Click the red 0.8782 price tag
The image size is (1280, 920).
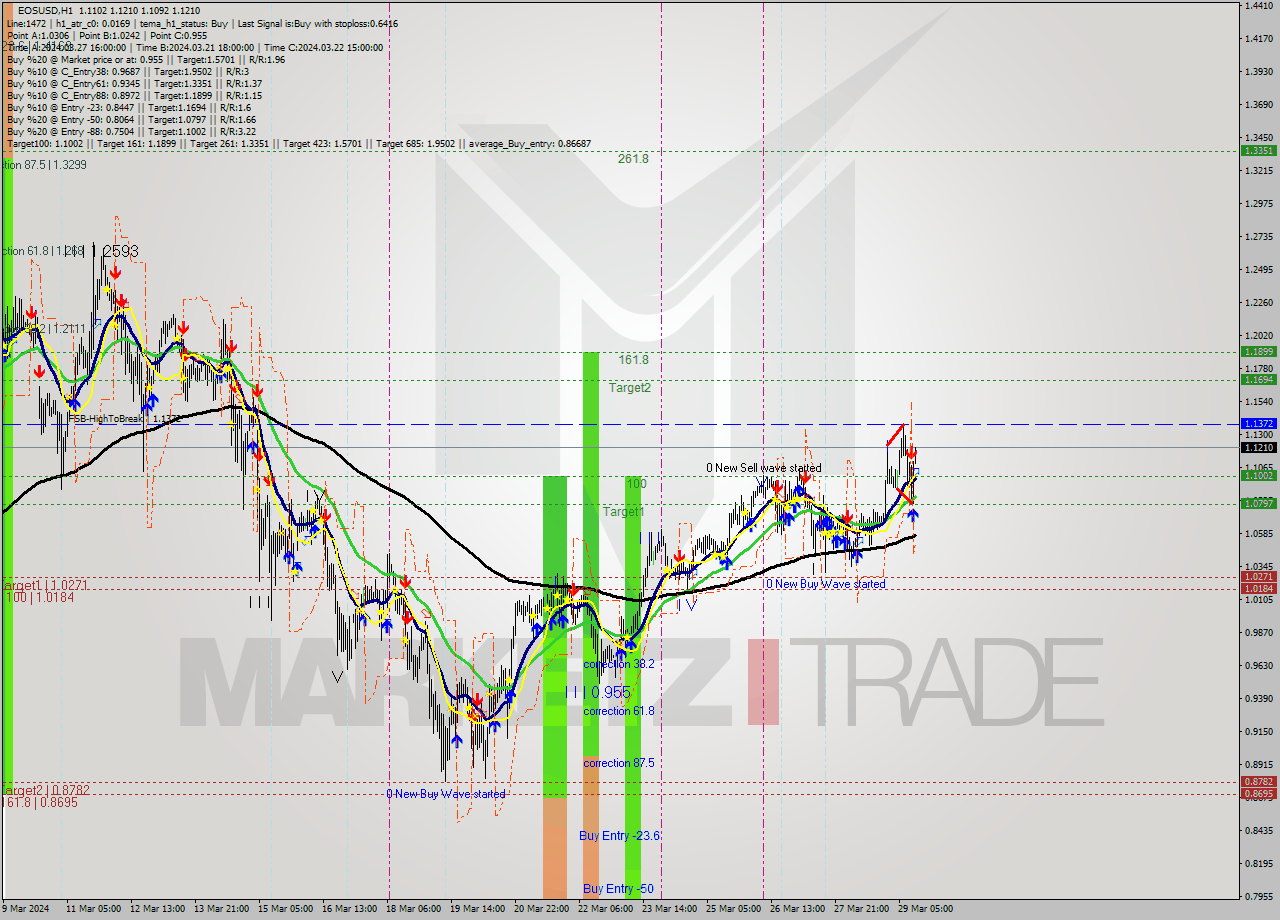pos(1257,782)
